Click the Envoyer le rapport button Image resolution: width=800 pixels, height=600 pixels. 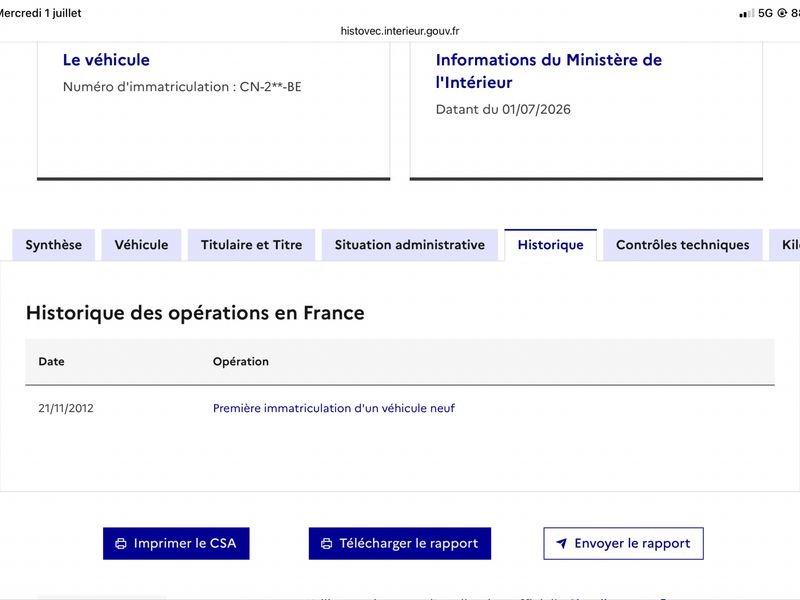click(623, 543)
